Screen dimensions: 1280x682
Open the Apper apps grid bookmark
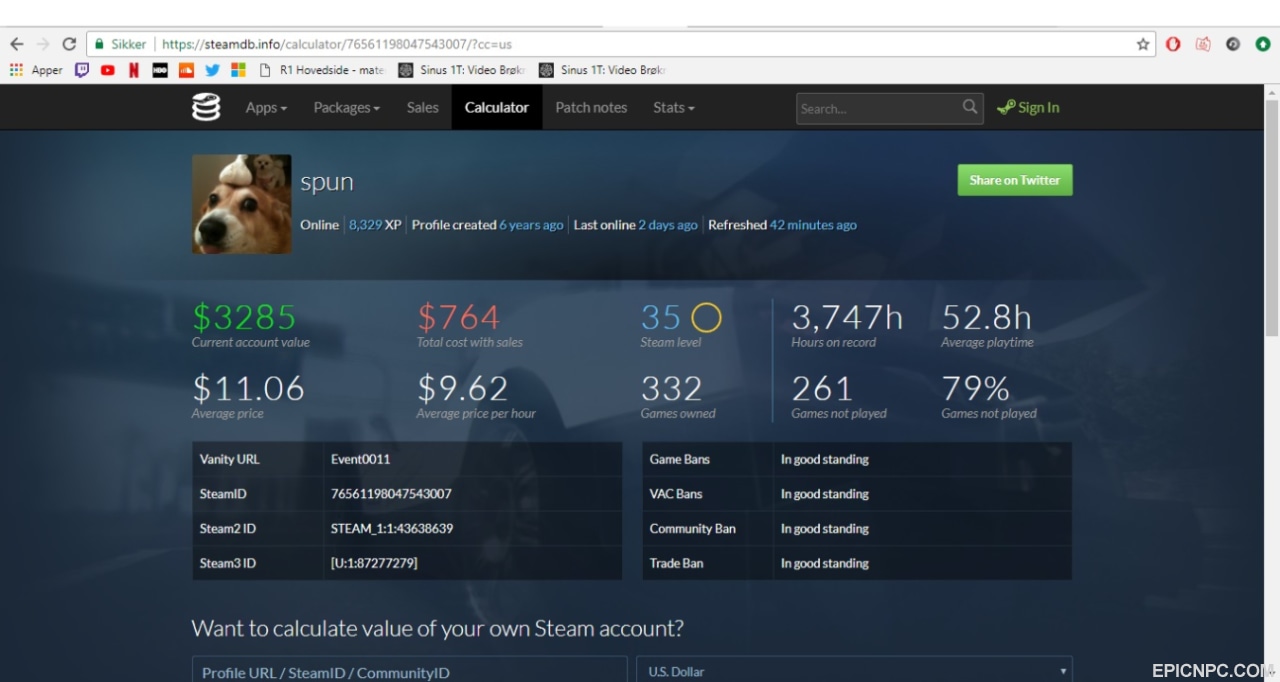[x=36, y=70]
